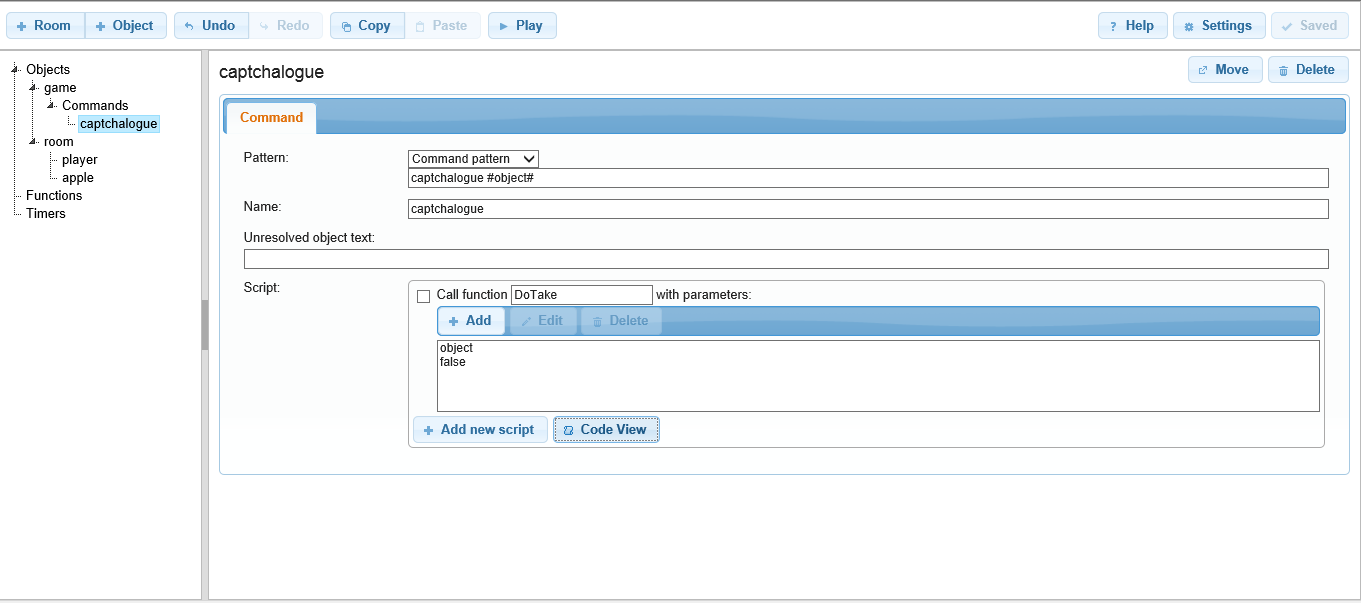Click the Add Object toolbar button
The width and height of the screenshot is (1361, 603).
pos(125,26)
